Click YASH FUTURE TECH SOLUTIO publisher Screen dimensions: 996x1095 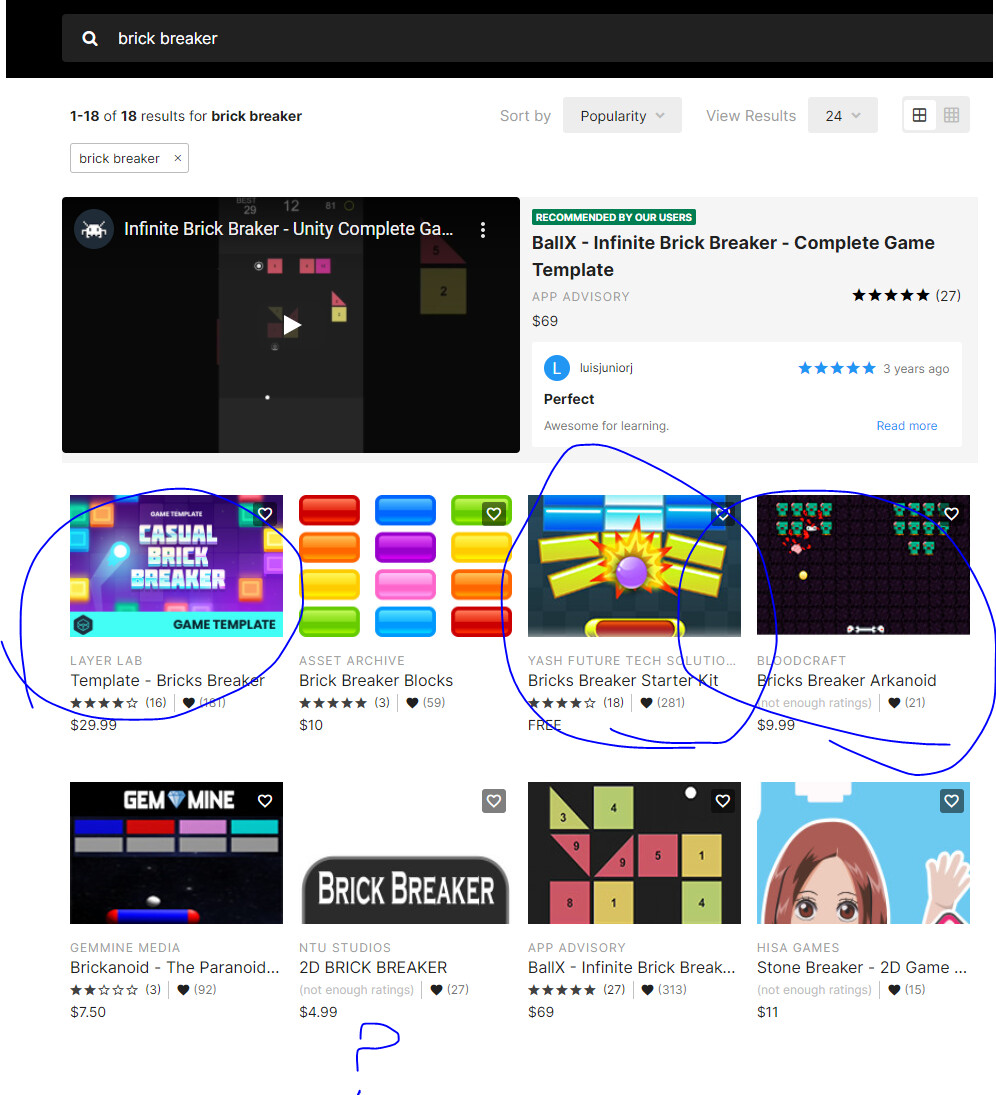tap(631, 661)
